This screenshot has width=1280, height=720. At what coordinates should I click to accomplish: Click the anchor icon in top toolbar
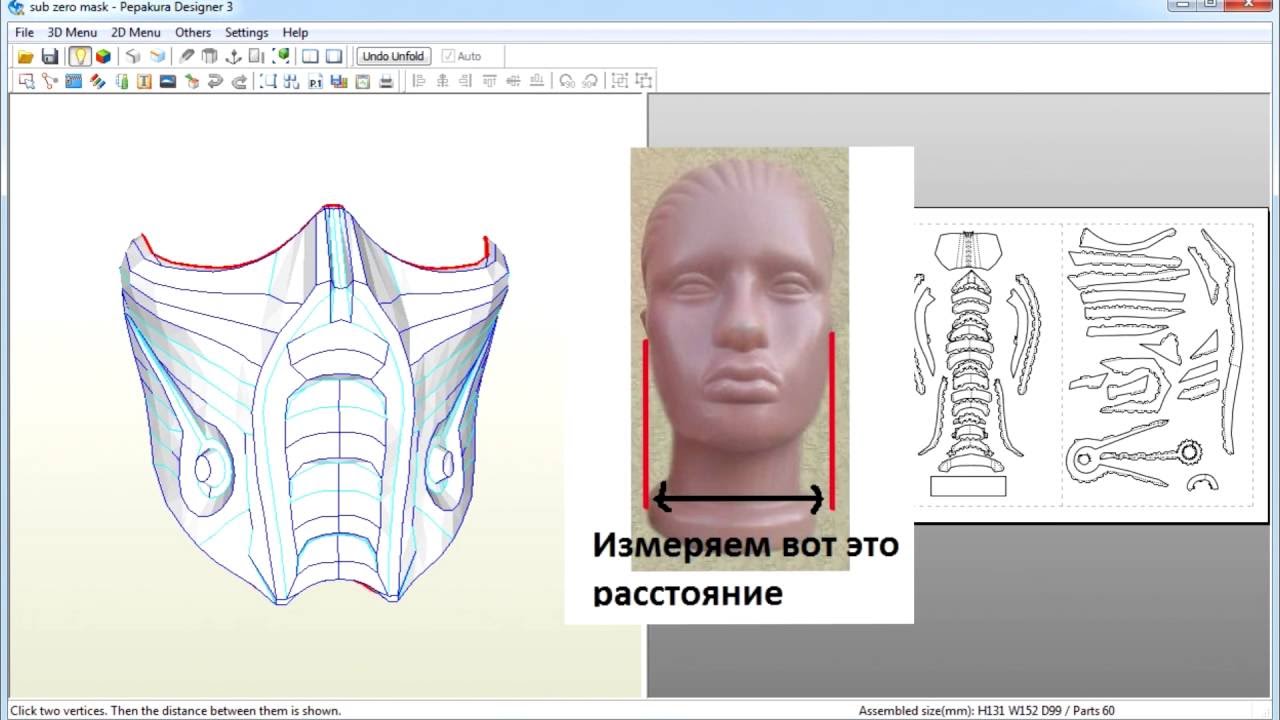tap(233, 56)
